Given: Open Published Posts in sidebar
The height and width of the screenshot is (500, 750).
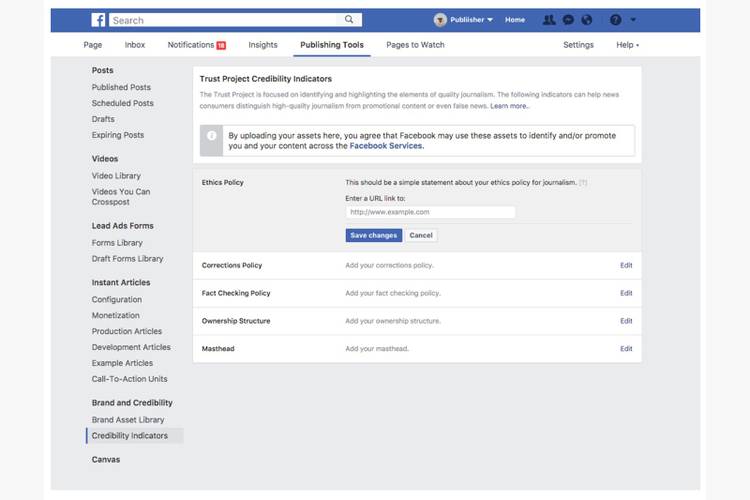Looking at the screenshot, I should tap(121, 88).
